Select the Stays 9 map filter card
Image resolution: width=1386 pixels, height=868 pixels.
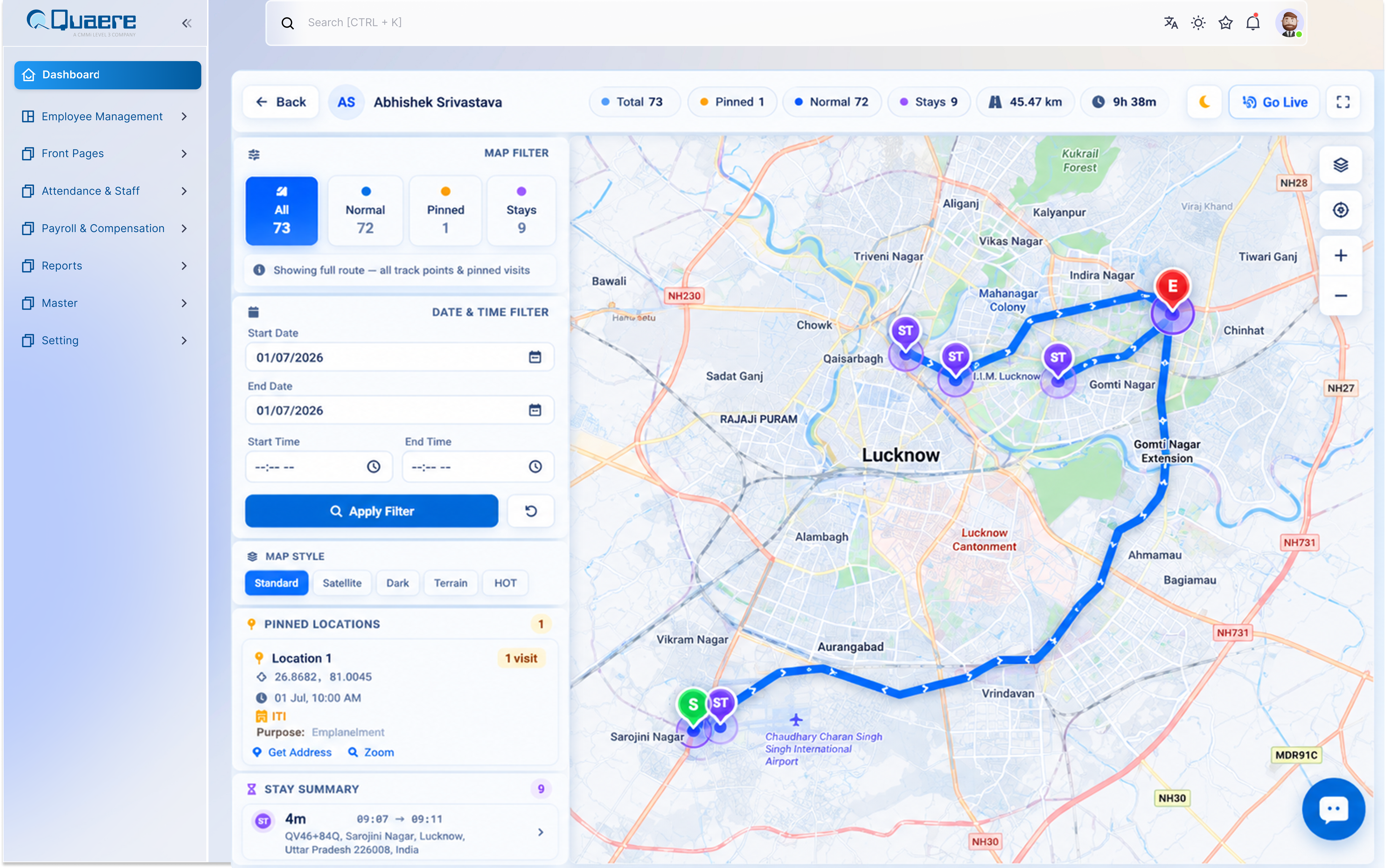(521, 211)
